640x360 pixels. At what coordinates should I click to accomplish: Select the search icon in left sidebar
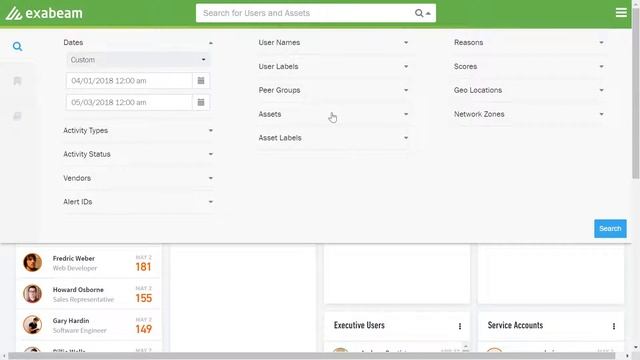point(17,46)
